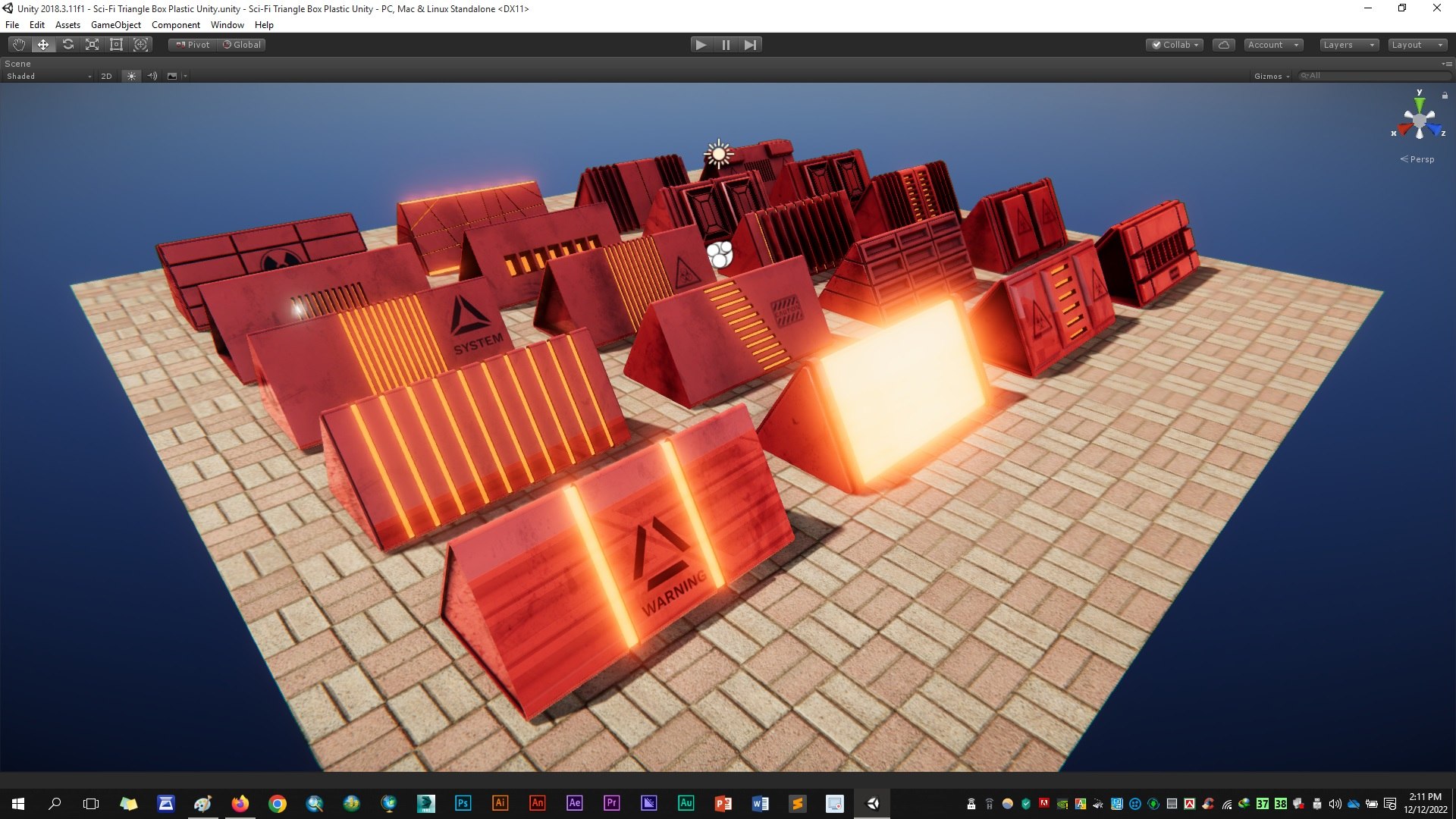1456x819 pixels.
Task: Open the Layout dropdown
Action: [x=1417, y=45]
